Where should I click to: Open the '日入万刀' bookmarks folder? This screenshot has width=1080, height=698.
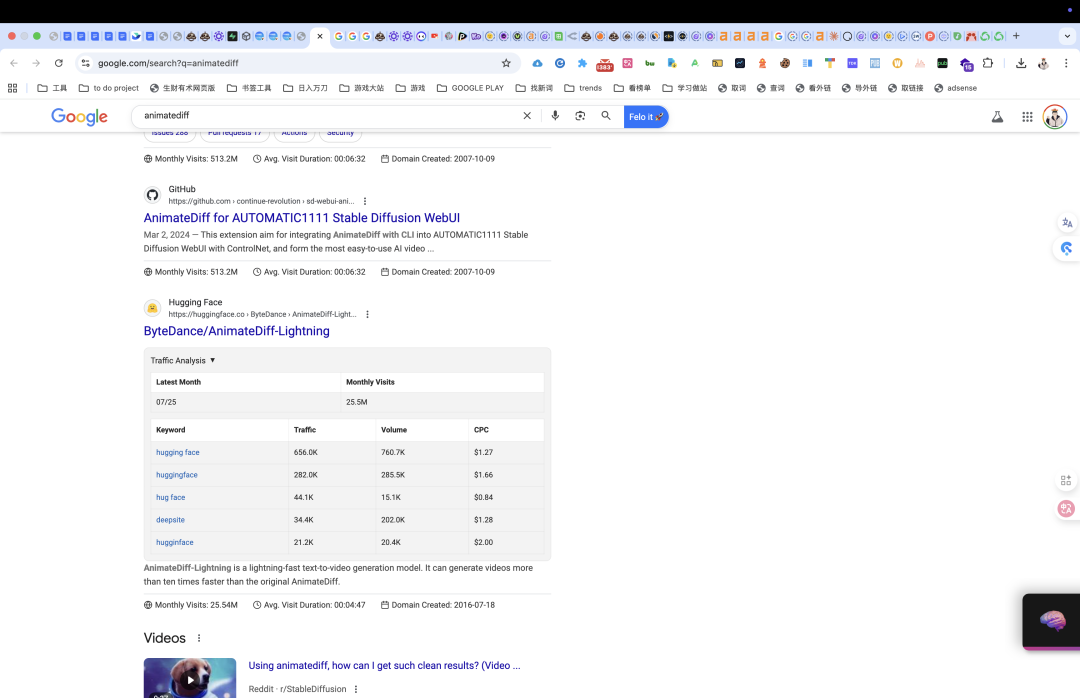point(305,88)
